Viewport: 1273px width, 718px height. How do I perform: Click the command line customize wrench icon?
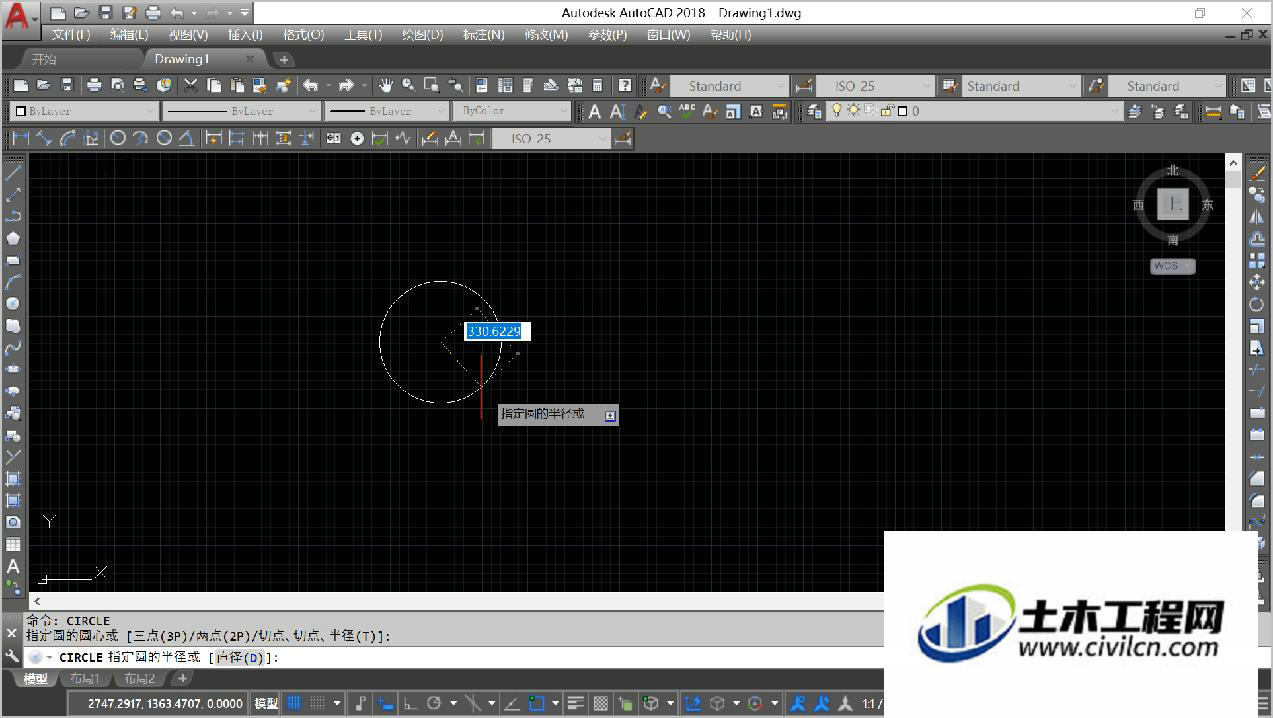[x=12, y=657]
